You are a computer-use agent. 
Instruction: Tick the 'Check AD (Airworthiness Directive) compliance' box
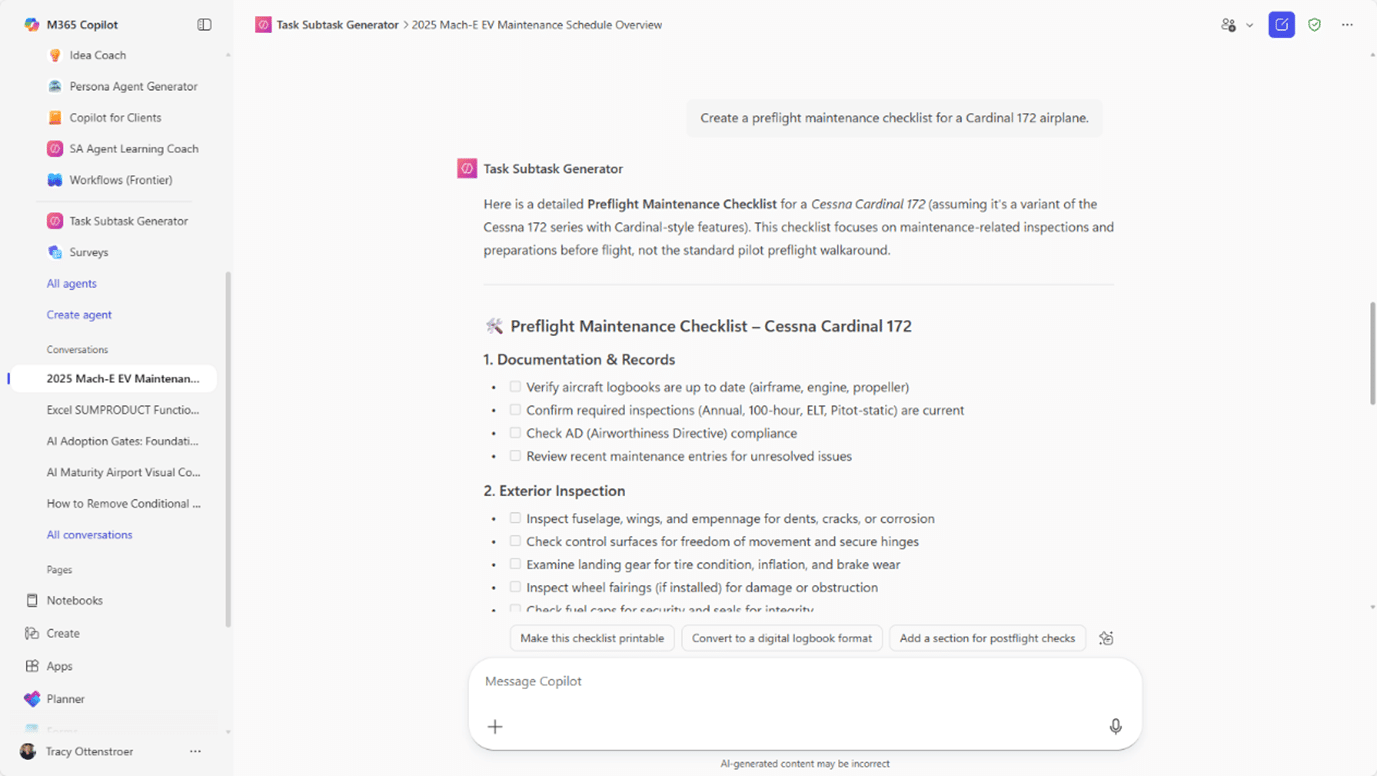point(515,433)
